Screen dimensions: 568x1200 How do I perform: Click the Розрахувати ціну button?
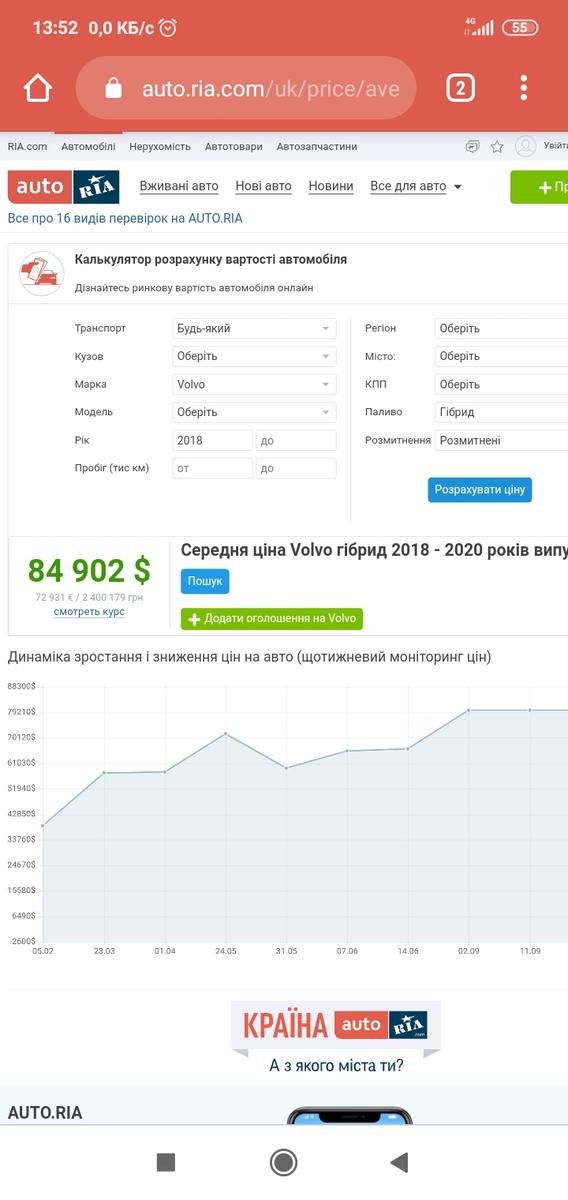[480, 490]
